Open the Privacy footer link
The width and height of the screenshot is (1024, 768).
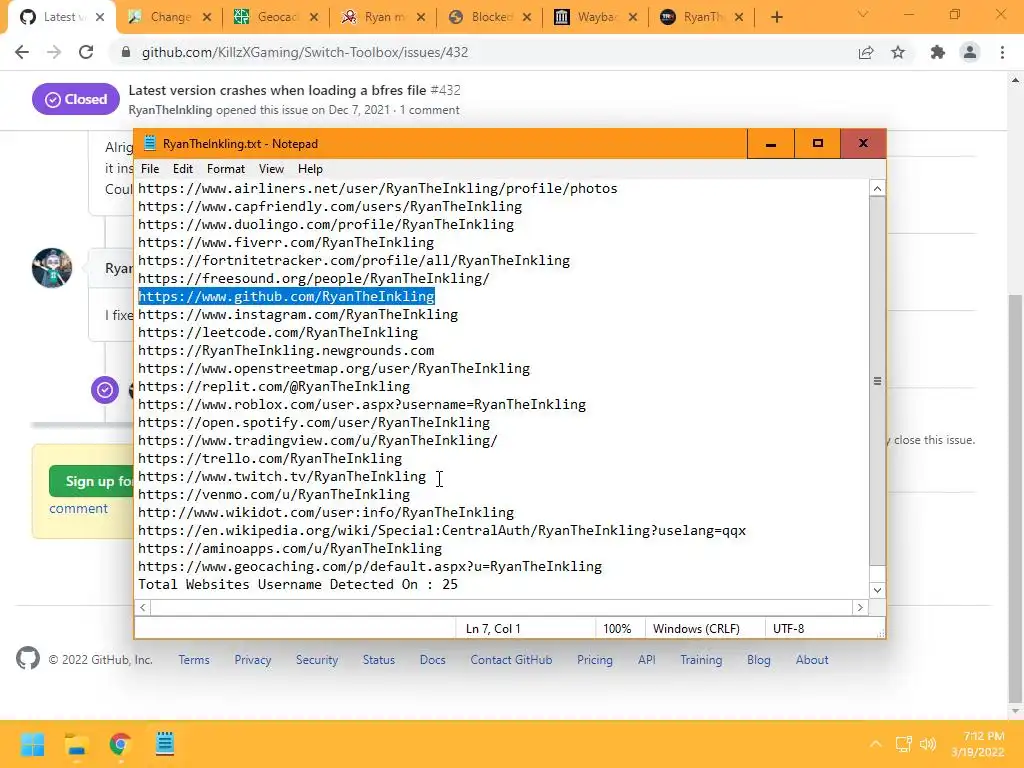[253, 660]
